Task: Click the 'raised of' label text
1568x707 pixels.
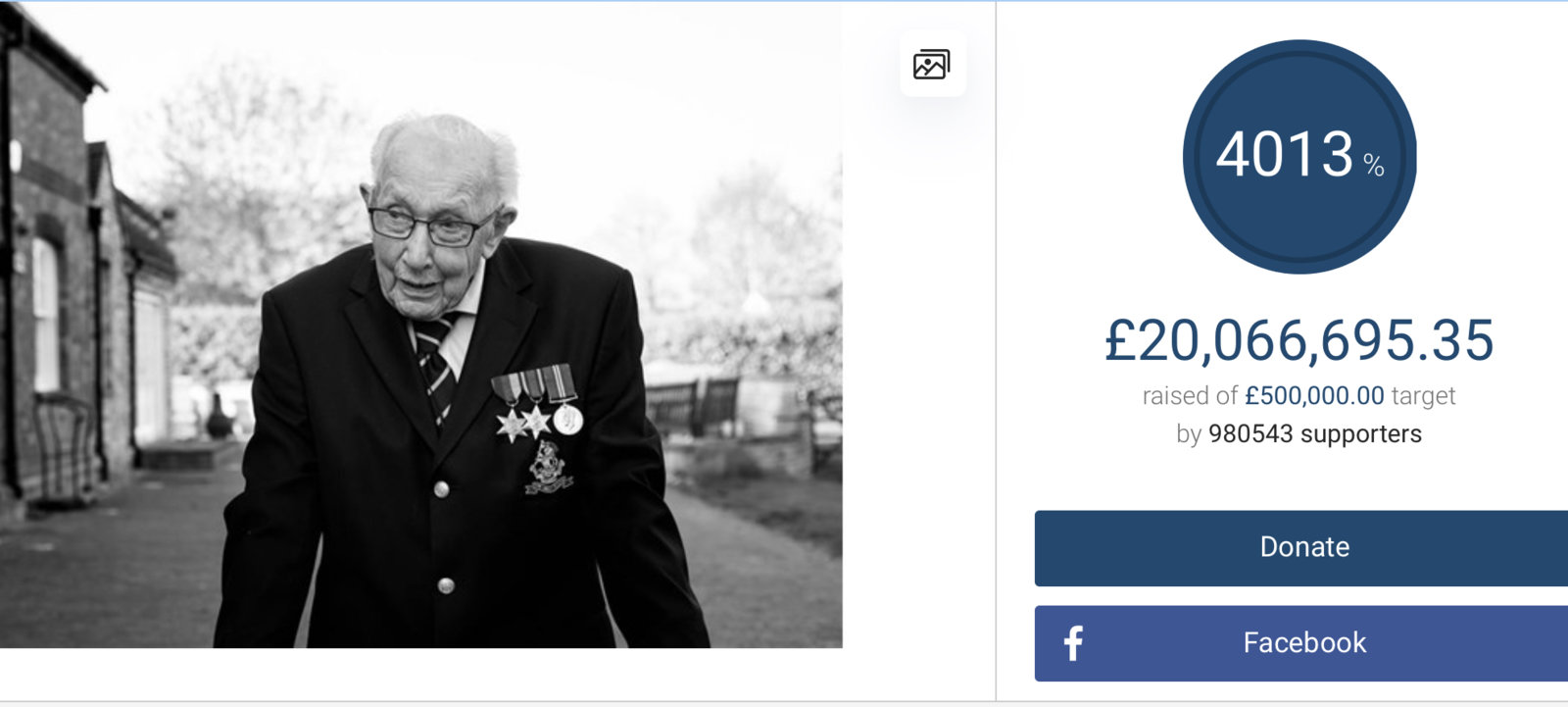Action: tap(1190, 396)
